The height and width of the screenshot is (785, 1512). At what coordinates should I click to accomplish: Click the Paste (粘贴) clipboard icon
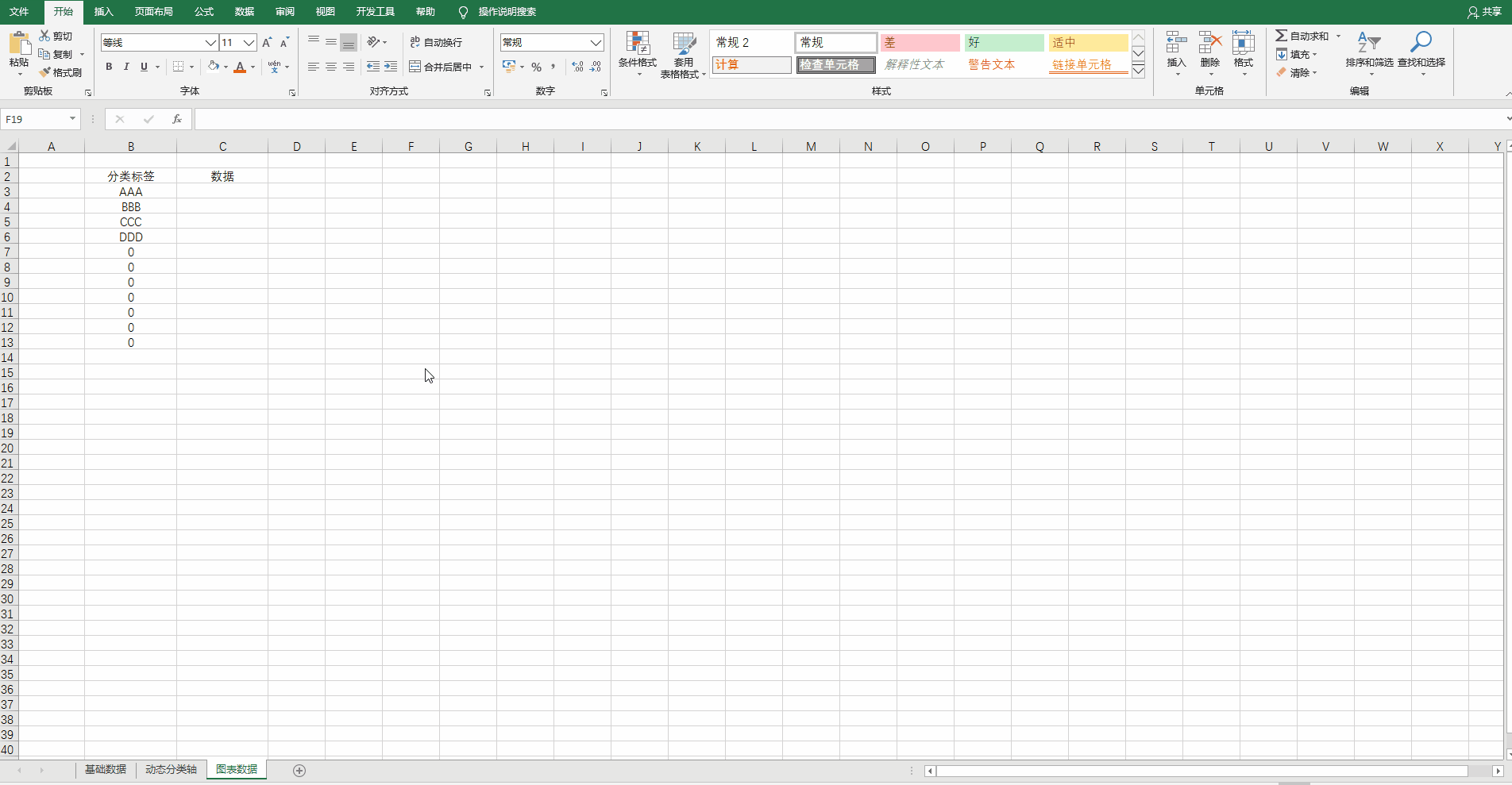coord(19,43)
